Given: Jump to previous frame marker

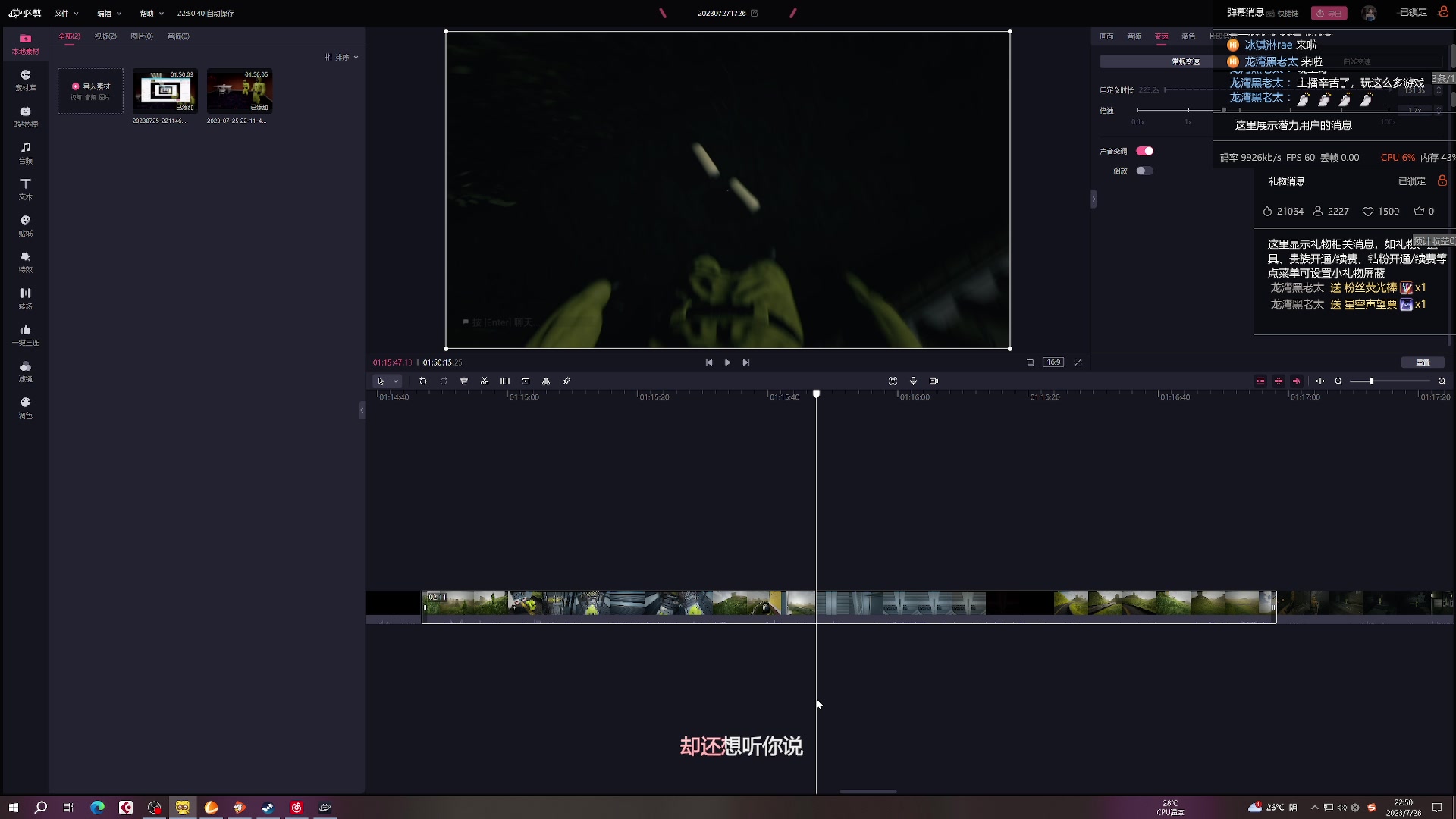Looking at the screenshot, I should [x=709, y=362].
